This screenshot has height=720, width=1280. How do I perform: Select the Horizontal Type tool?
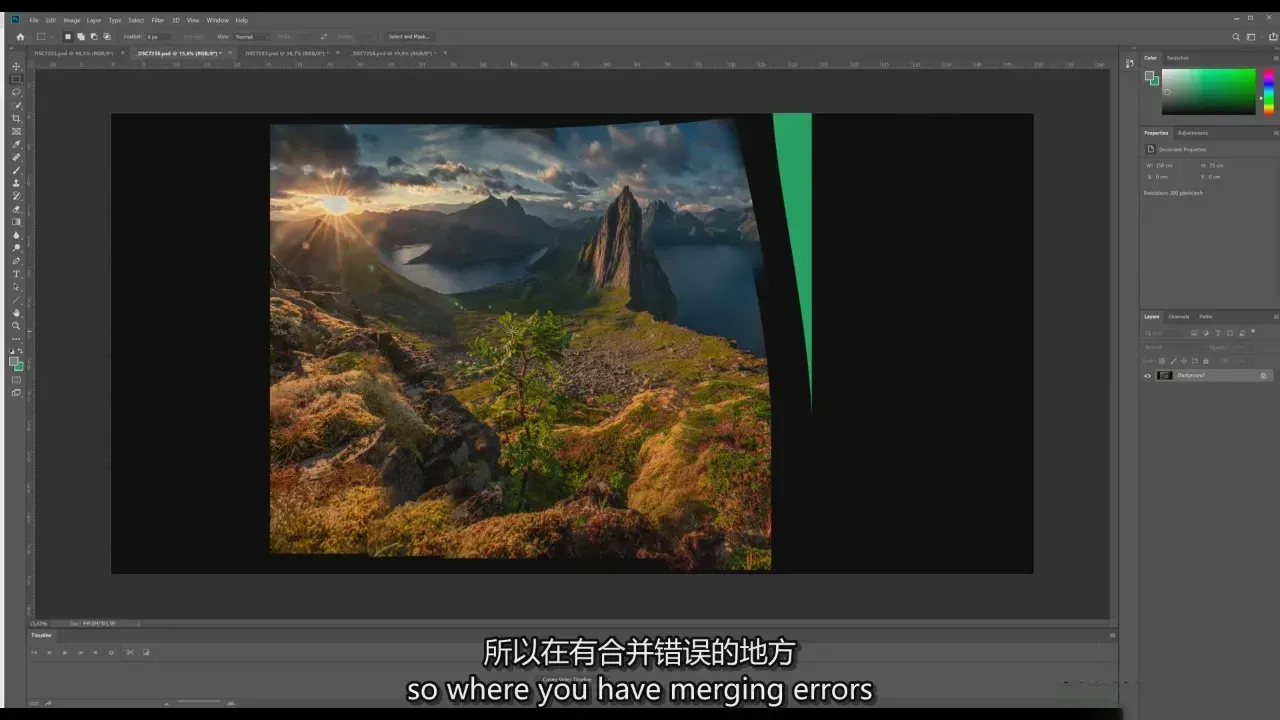click(16, 274)
